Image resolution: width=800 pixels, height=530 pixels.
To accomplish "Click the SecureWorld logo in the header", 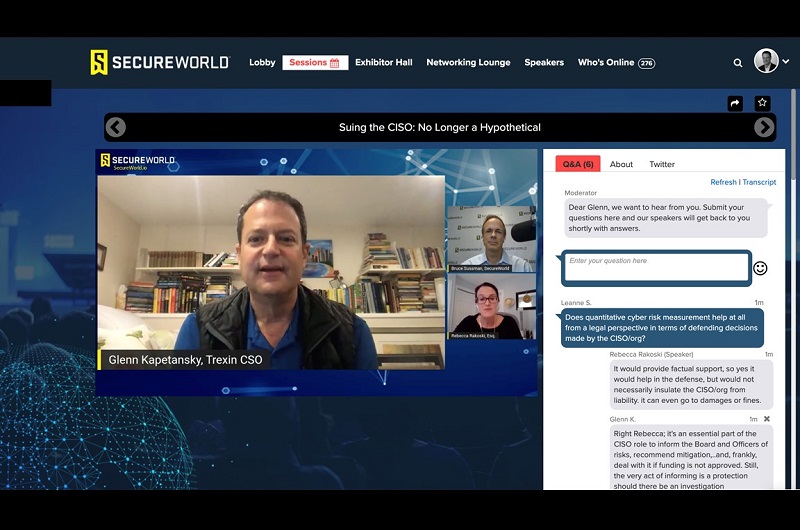I will 160,62.
